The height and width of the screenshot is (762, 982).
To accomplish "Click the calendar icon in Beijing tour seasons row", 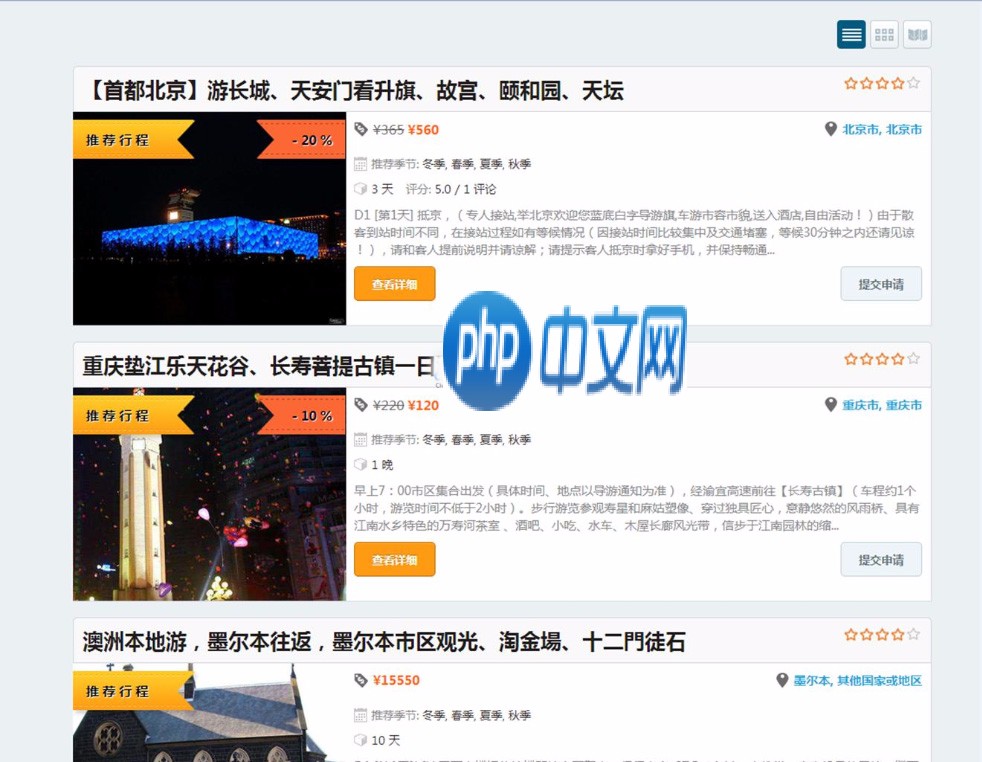I will [x=360, y=164].
